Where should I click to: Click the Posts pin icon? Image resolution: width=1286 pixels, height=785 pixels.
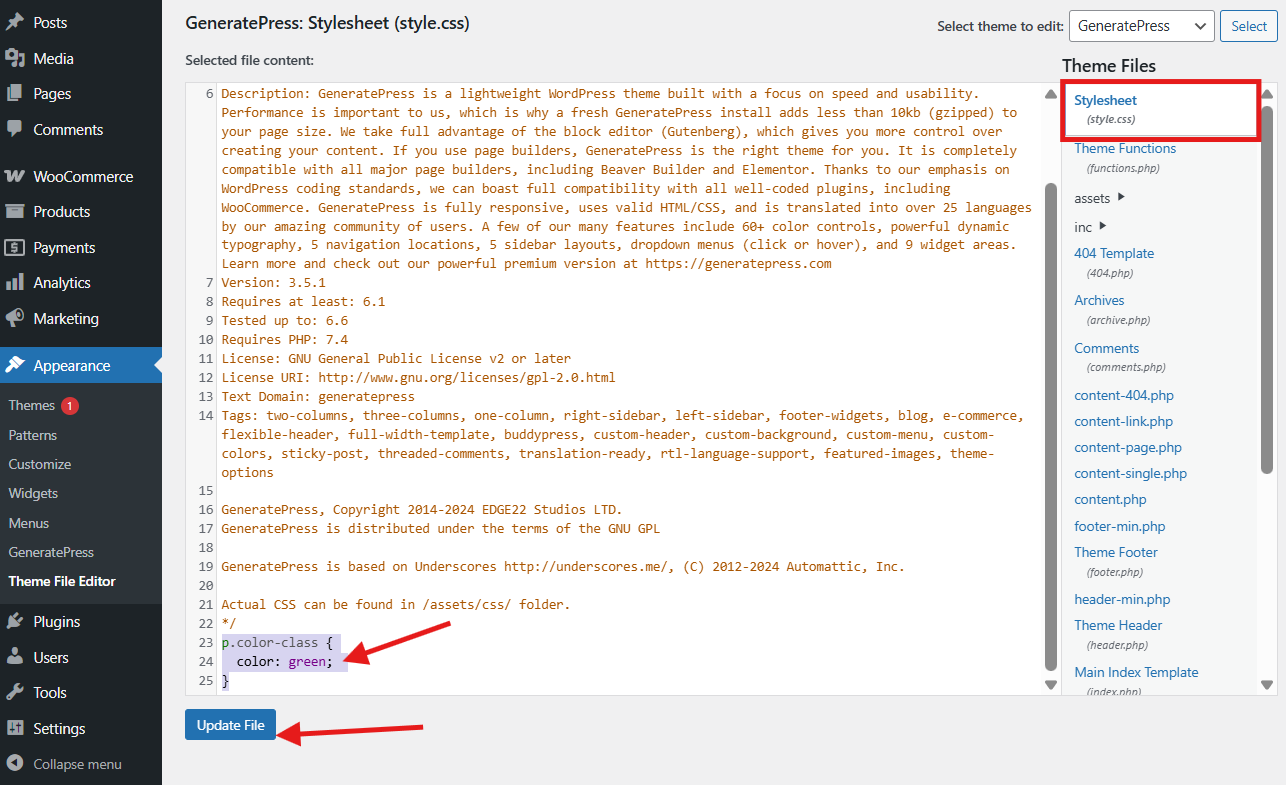pyautogui.click(x=15, y=22)
